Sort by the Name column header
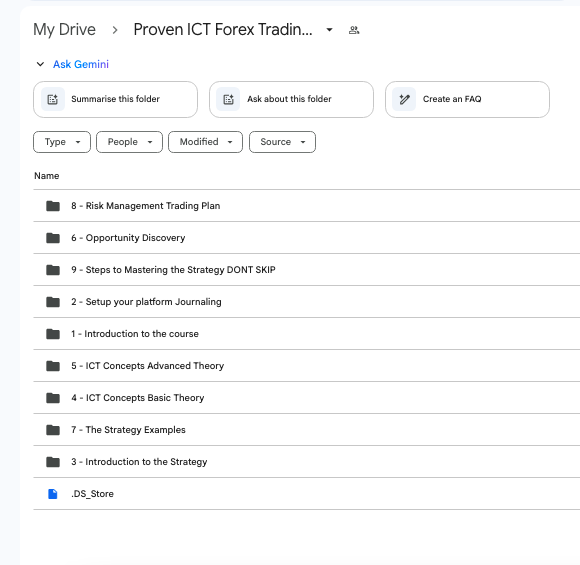The height and width of the screenshot is (565, 580). tap(47, 176)
